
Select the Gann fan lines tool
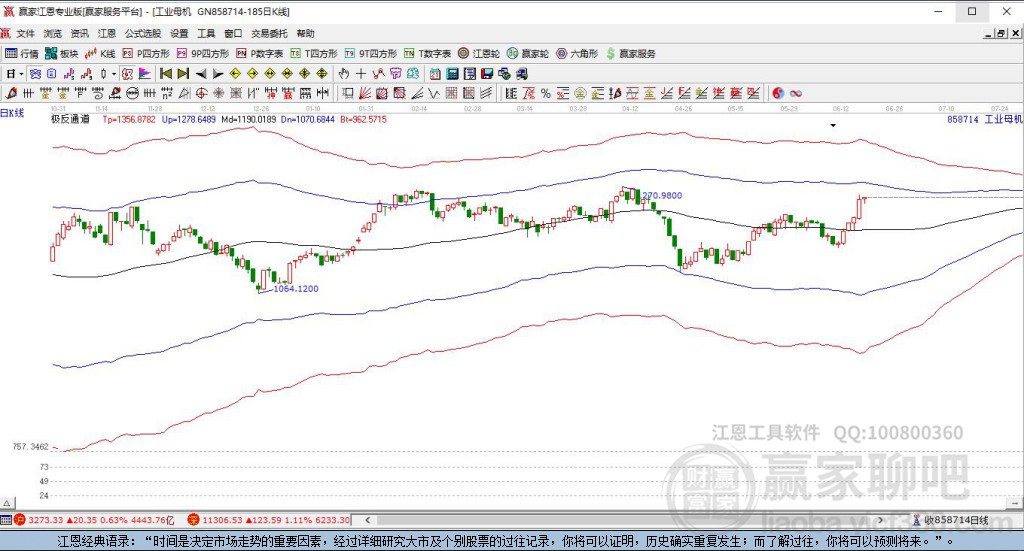click(x=364, y=93)
